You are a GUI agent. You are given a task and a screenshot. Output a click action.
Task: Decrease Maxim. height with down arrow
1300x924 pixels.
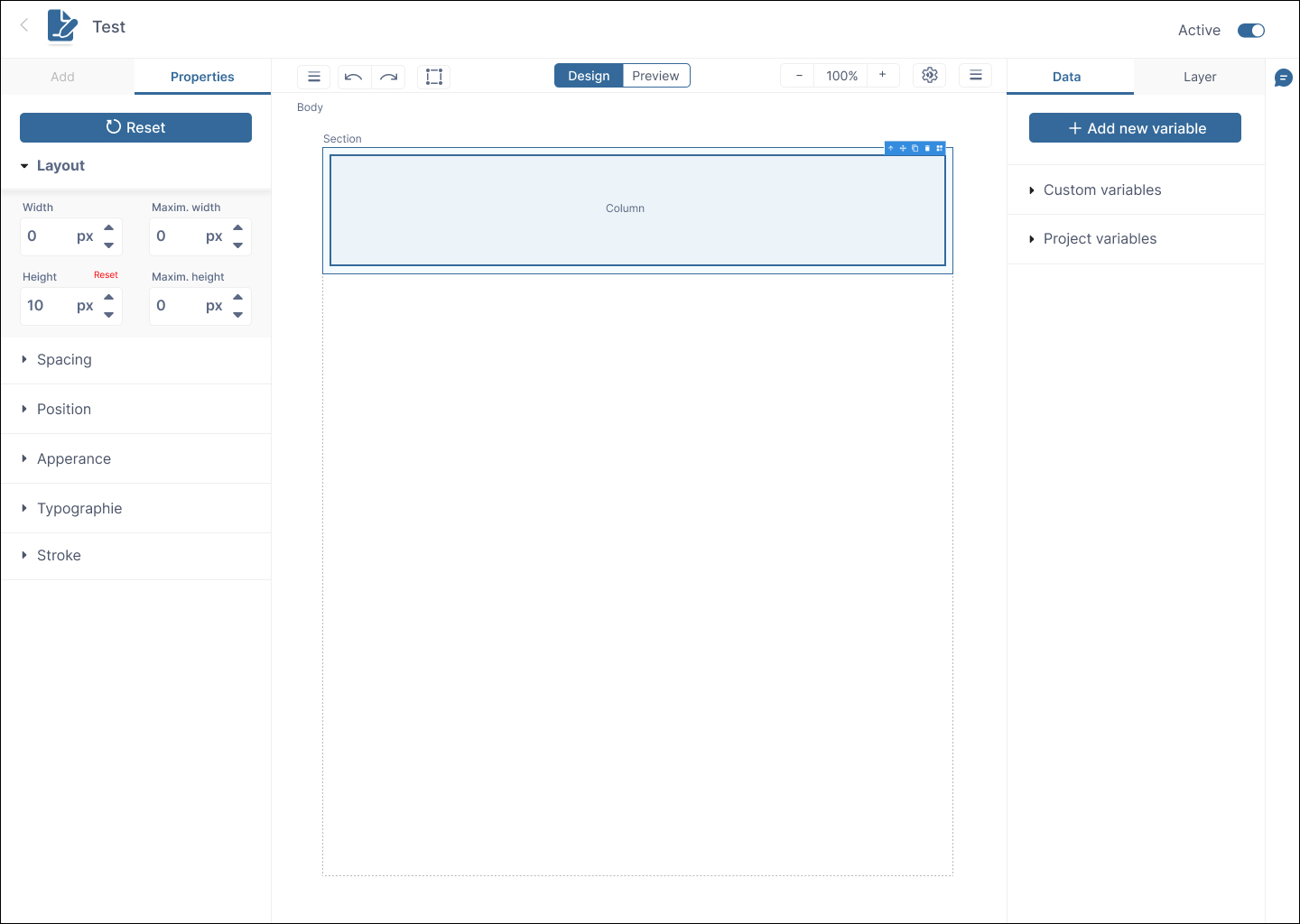tap(238, 315)
